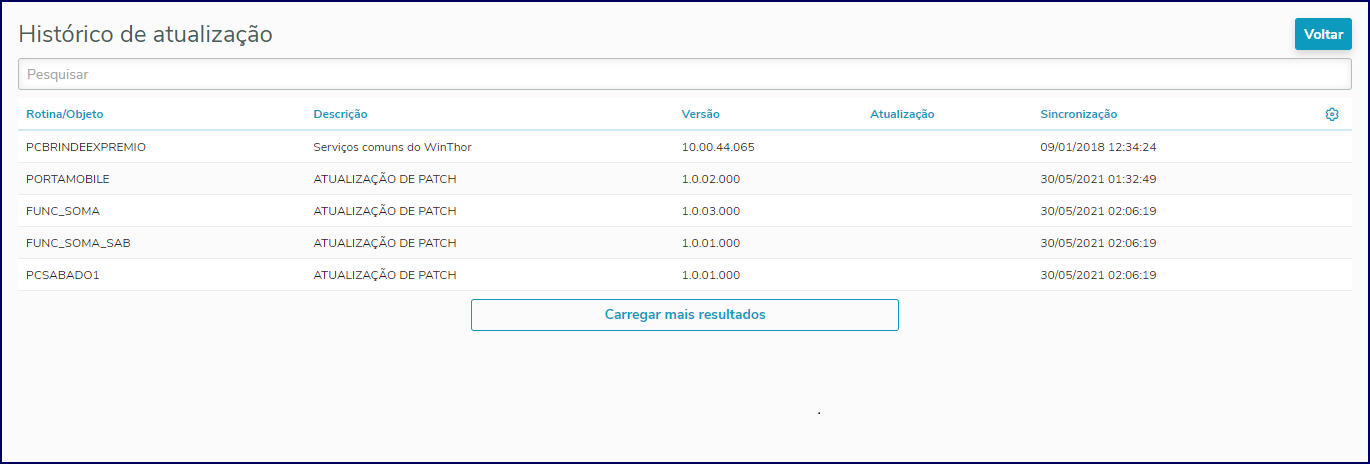Sort by Sincronização column header
Screen dimensions: 1370x464
point(1078,114)
